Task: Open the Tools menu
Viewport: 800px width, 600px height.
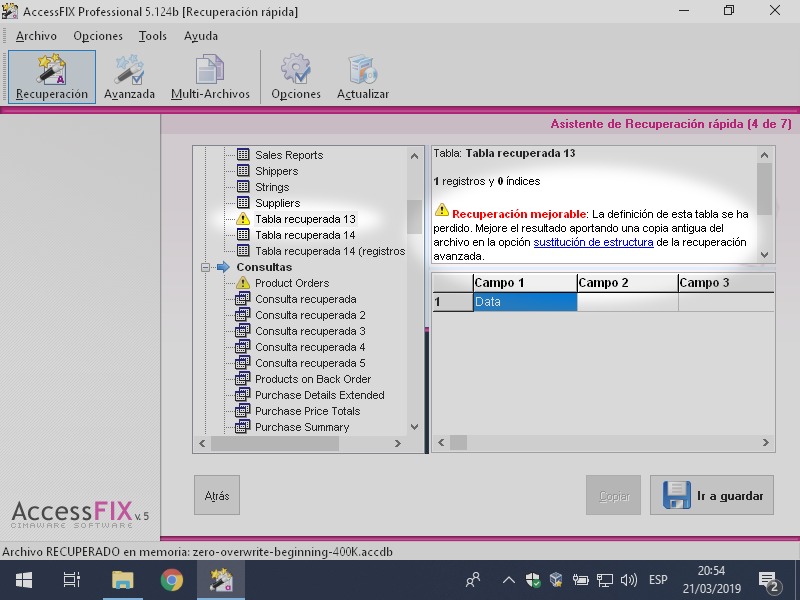Action: pyautogui.click(x=153, y=36)
